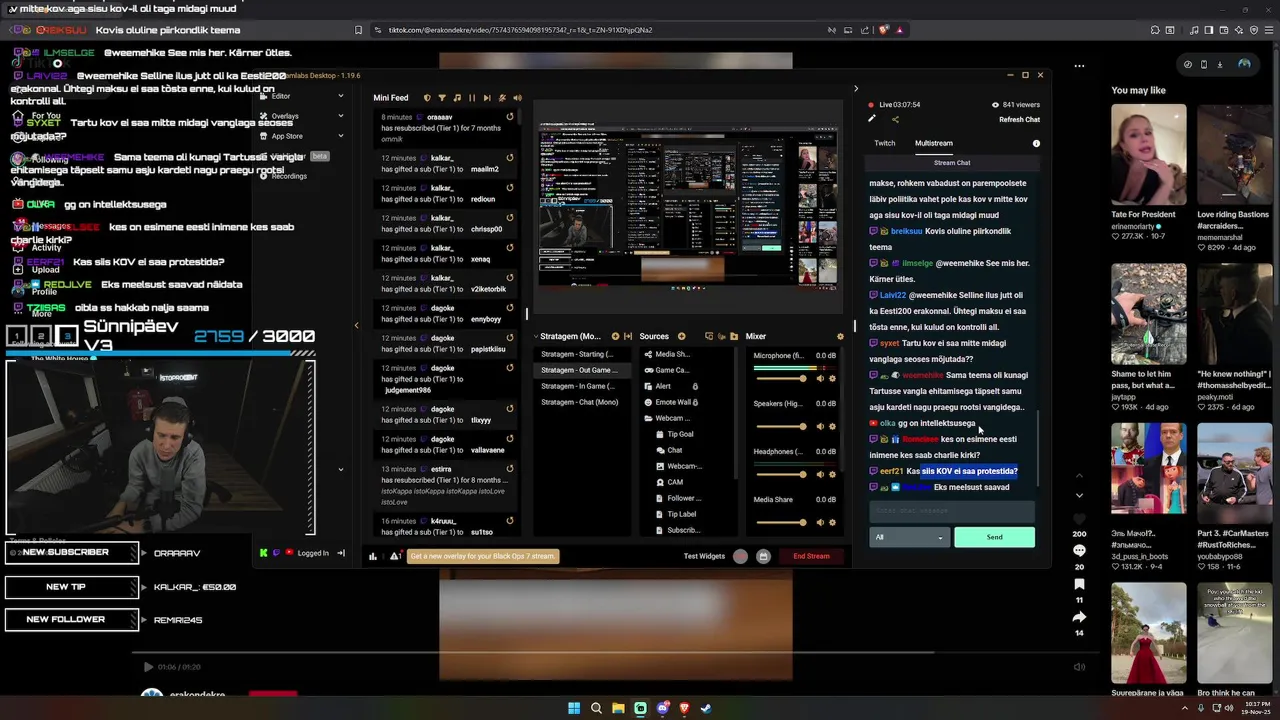
Task: Expand the Overlays sidebar chevron
Action: pyautogui.click(x=341, y=116)
